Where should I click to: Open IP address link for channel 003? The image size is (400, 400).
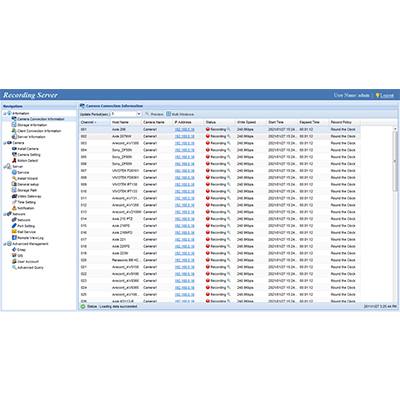click(x=184, y=143)
